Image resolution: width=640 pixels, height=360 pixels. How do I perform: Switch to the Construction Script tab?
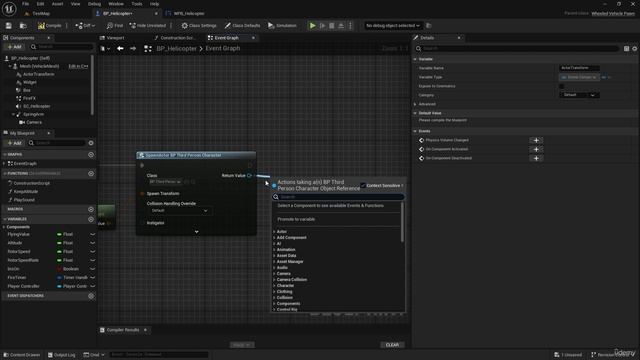pos(176,38)
